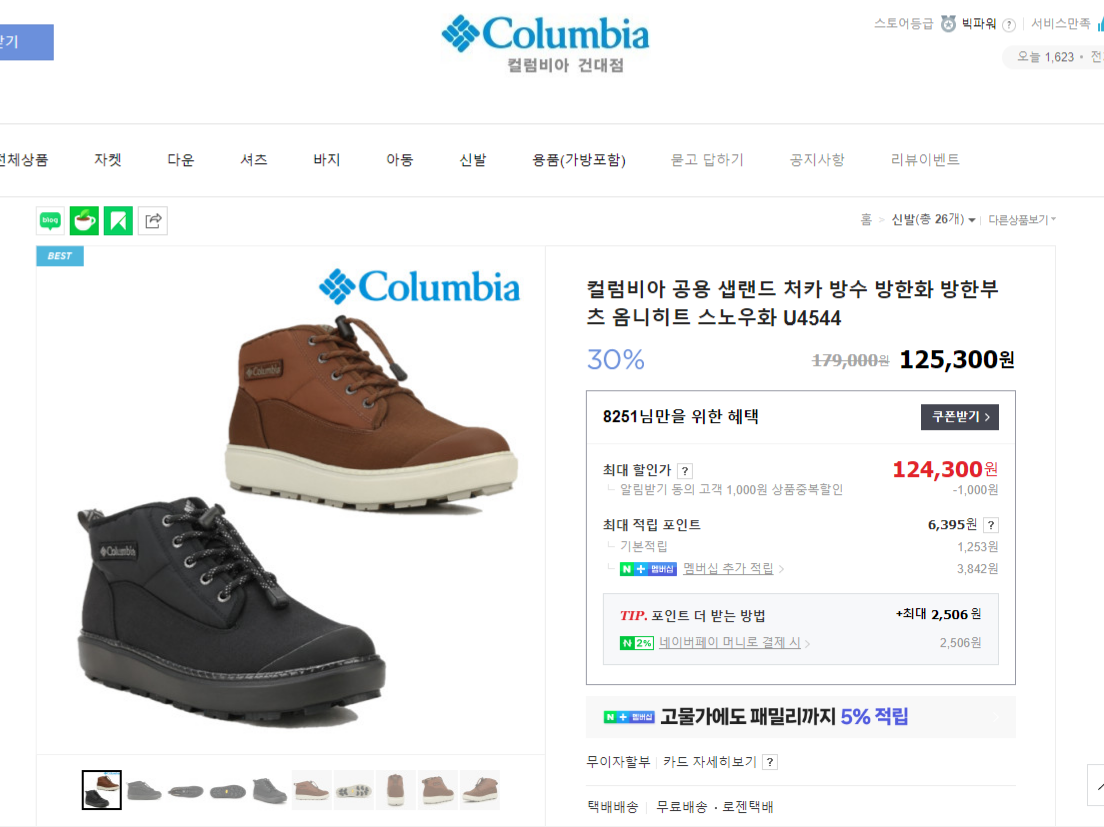Click 홈 in the breadcrumb
The image size is (1104, 827).
coord(865,220)
